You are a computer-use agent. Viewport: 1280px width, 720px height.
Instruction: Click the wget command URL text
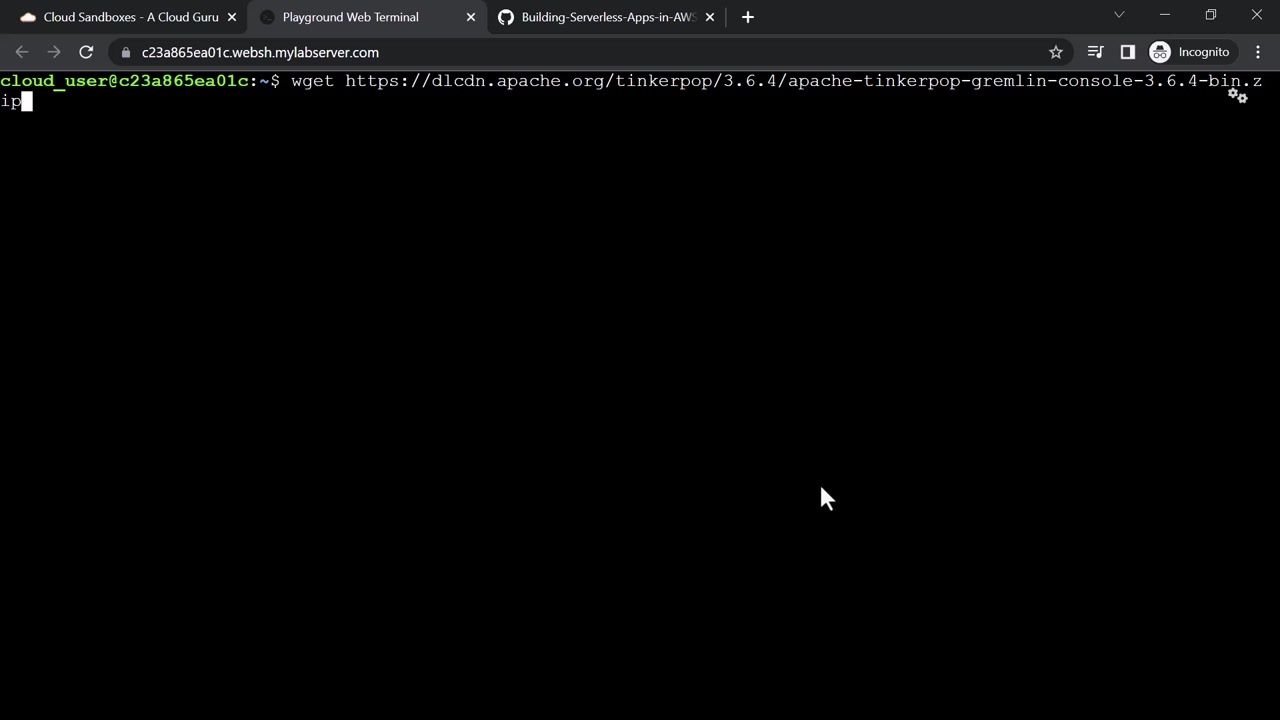click(803, 81)
